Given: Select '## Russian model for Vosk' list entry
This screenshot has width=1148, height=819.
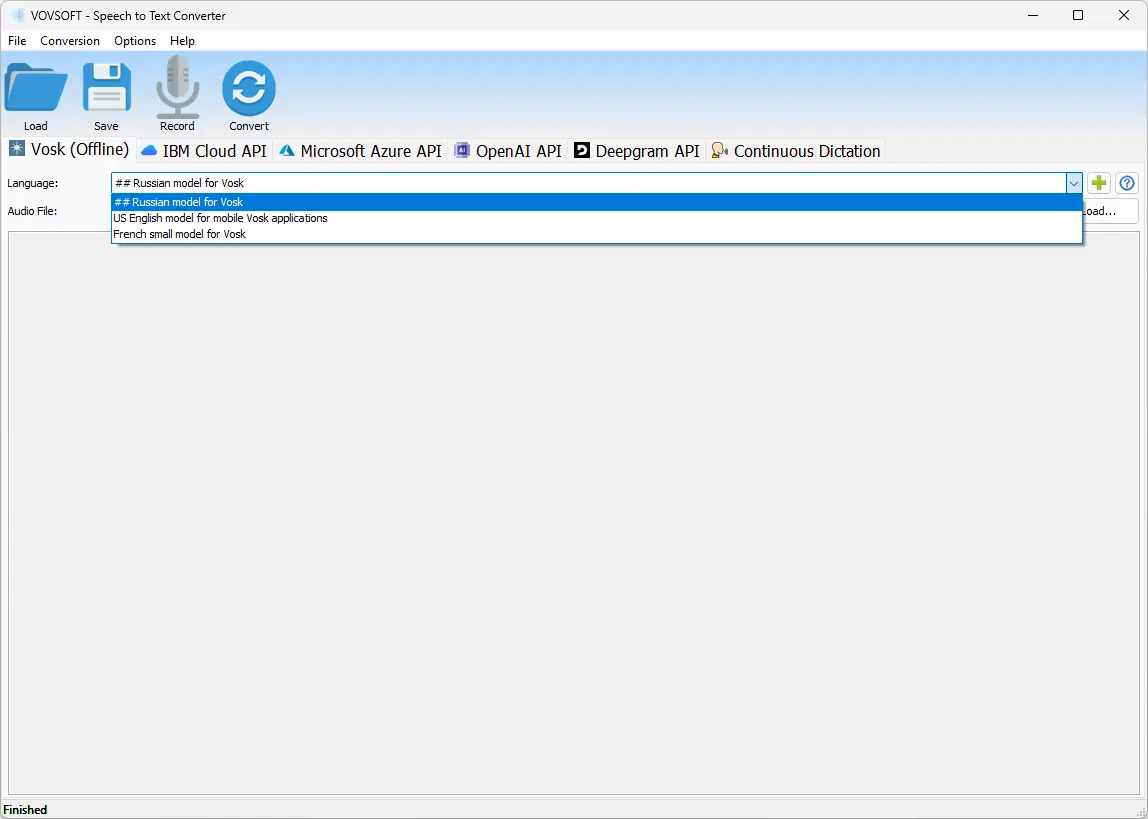Looking at the screenshot, I should [597, 202].
